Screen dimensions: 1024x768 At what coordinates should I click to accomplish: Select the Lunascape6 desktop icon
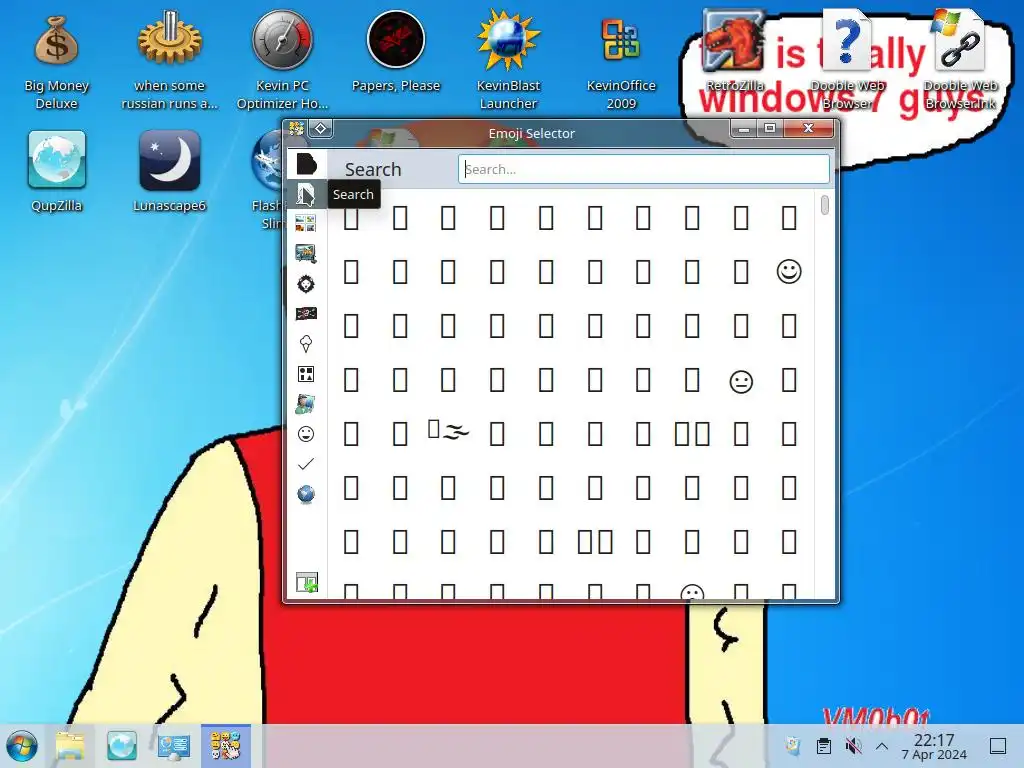[x=170, y=171]
